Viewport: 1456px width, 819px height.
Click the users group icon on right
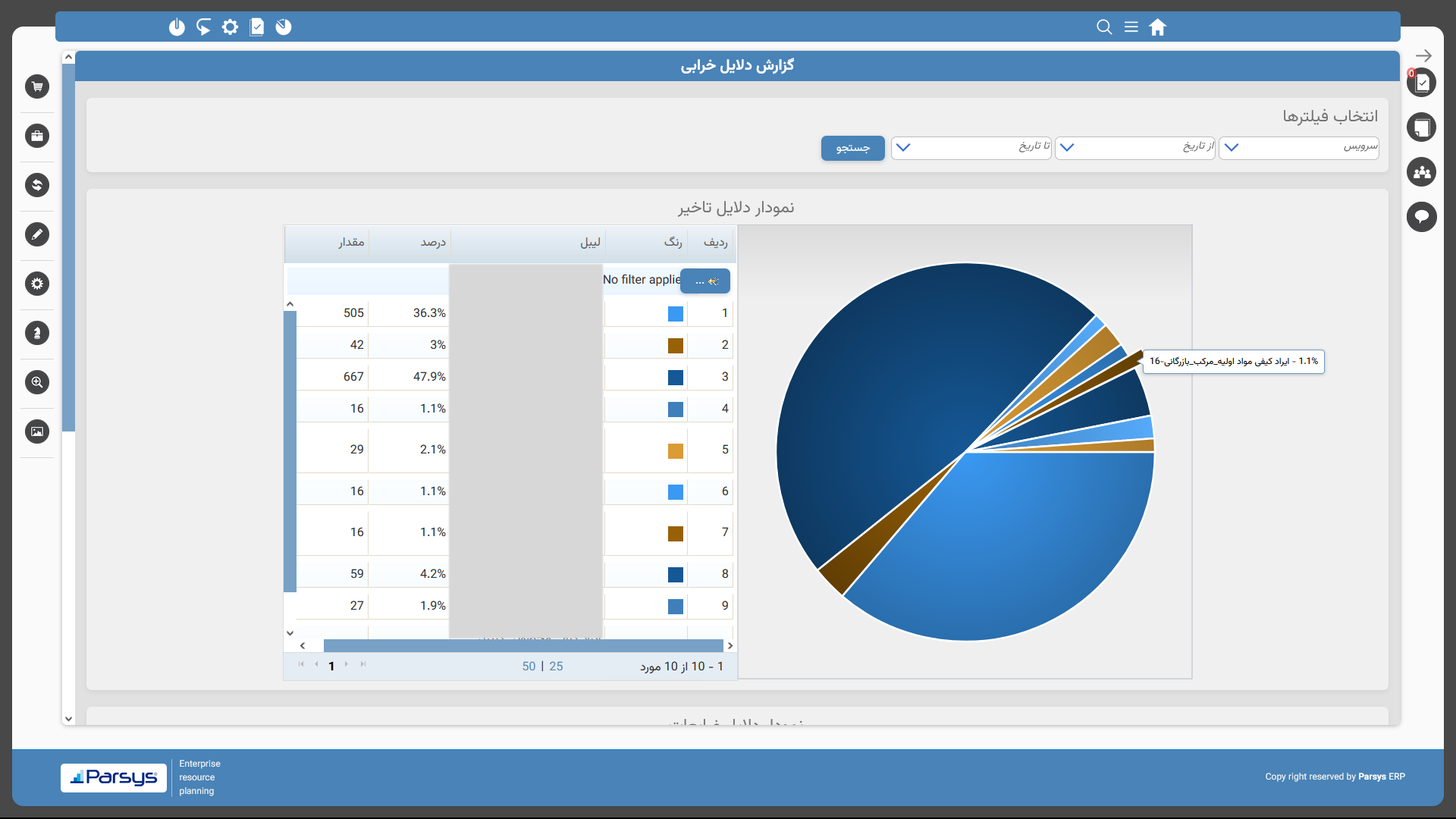click(x=1422, y=172)
